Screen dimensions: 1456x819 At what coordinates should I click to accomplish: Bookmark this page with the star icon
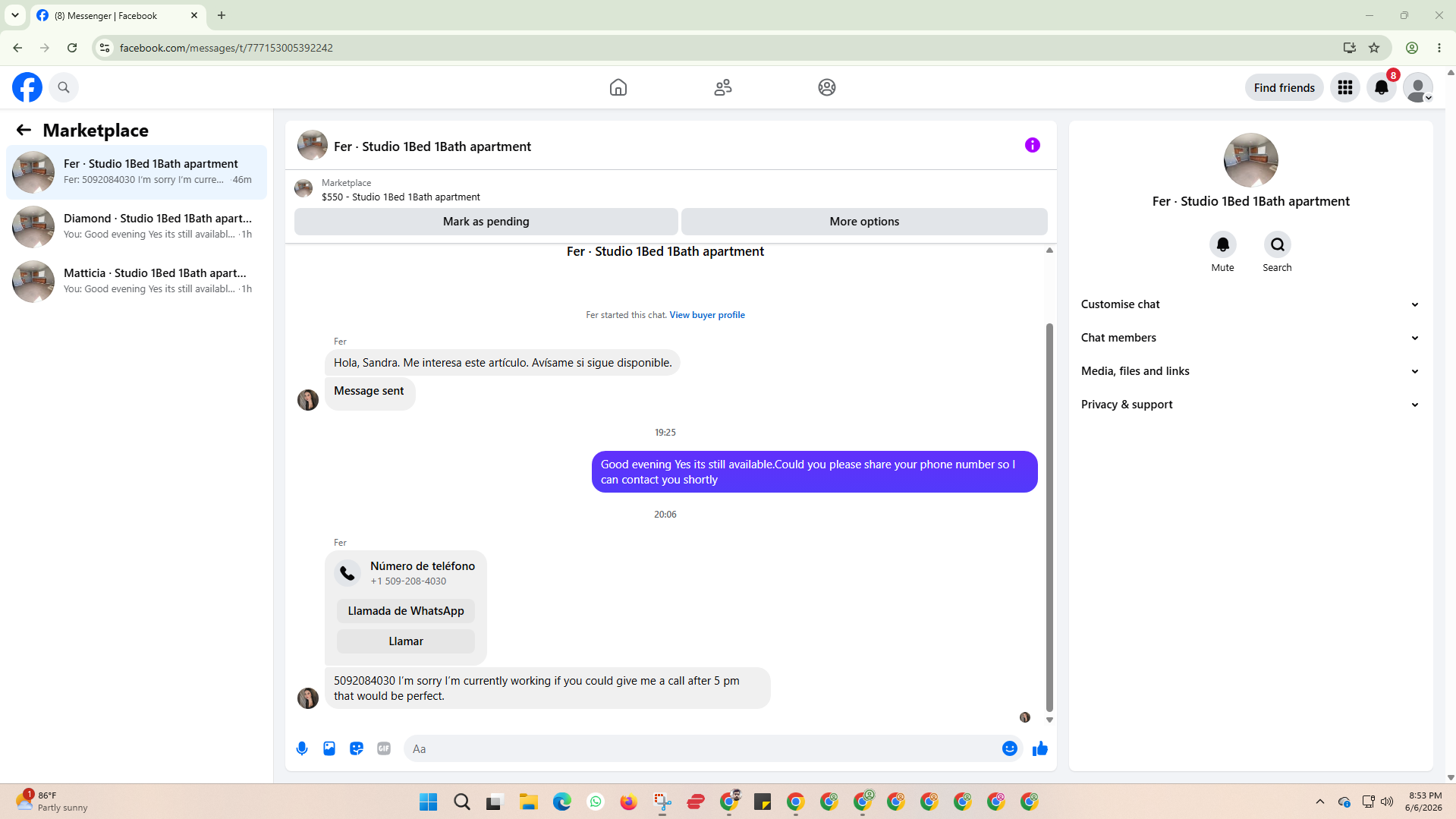coord(1374,48)
